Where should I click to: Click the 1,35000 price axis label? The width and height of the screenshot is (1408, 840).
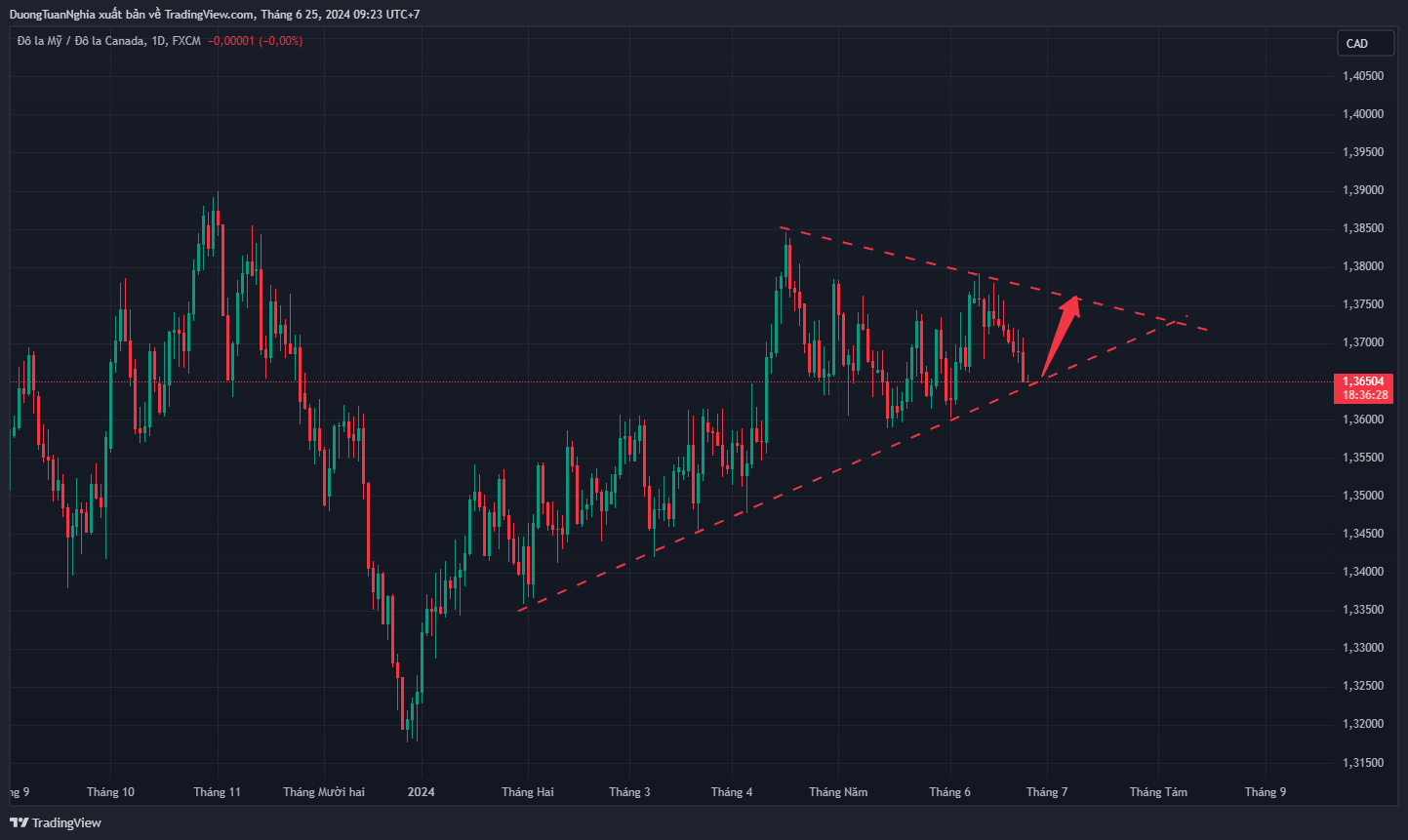click(1363, 496)
